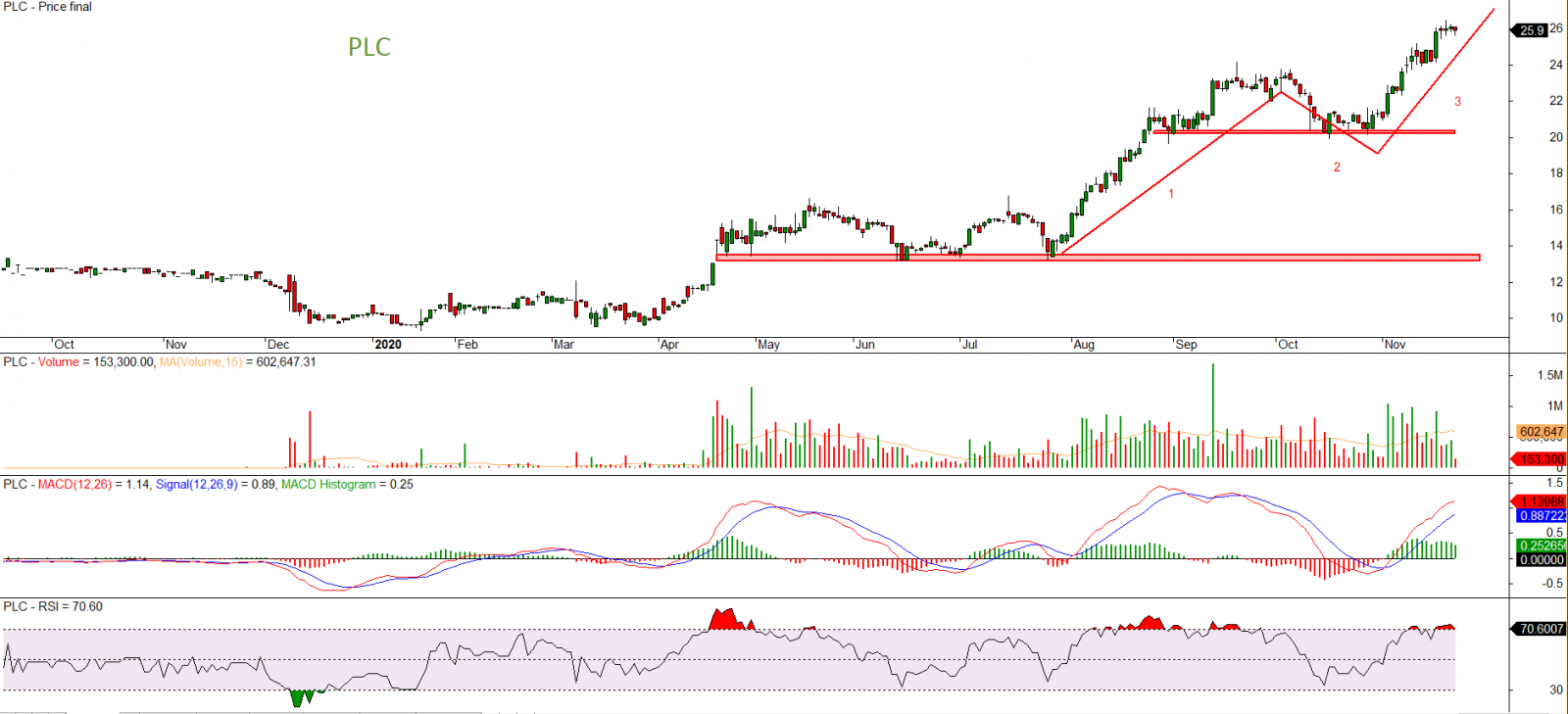Image resolution: width=1568 pixels, height=714 pixels.
Task: Click the 'PLC - Price final' chart title
Action: click(48, 7)
